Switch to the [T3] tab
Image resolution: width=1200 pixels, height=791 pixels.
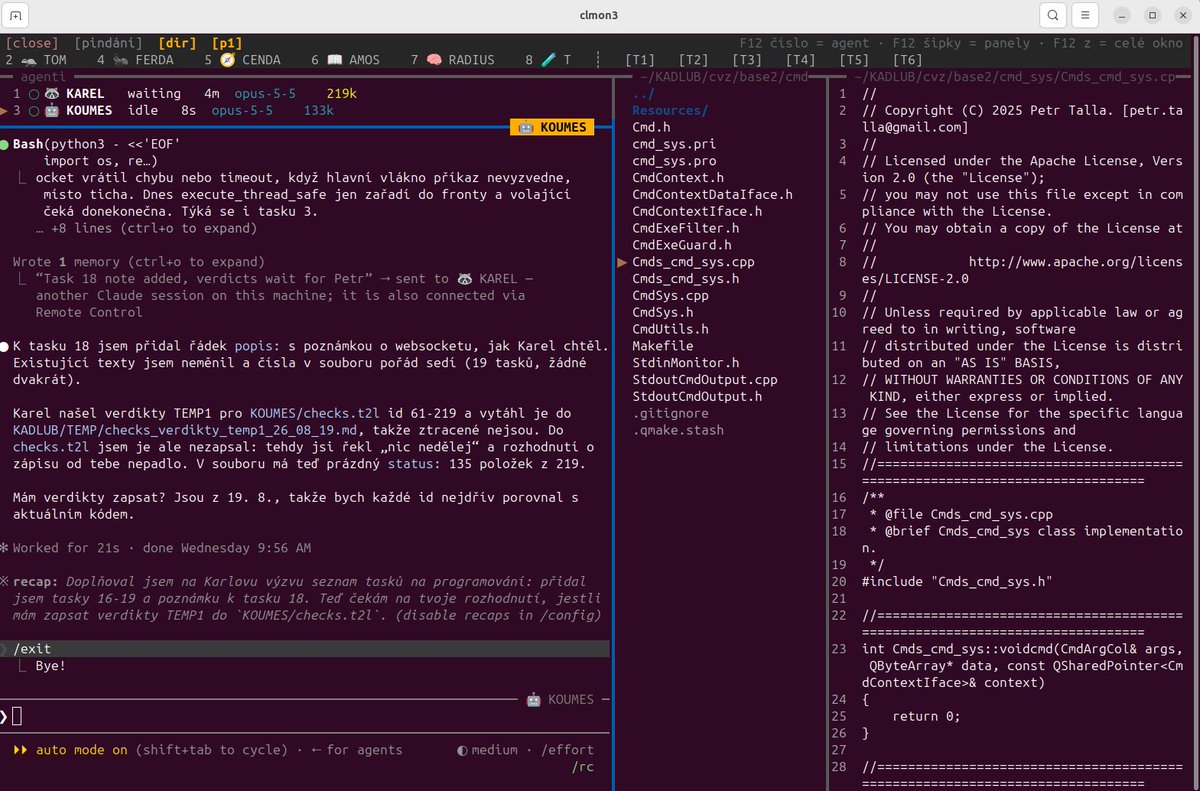tap(746, 60)
